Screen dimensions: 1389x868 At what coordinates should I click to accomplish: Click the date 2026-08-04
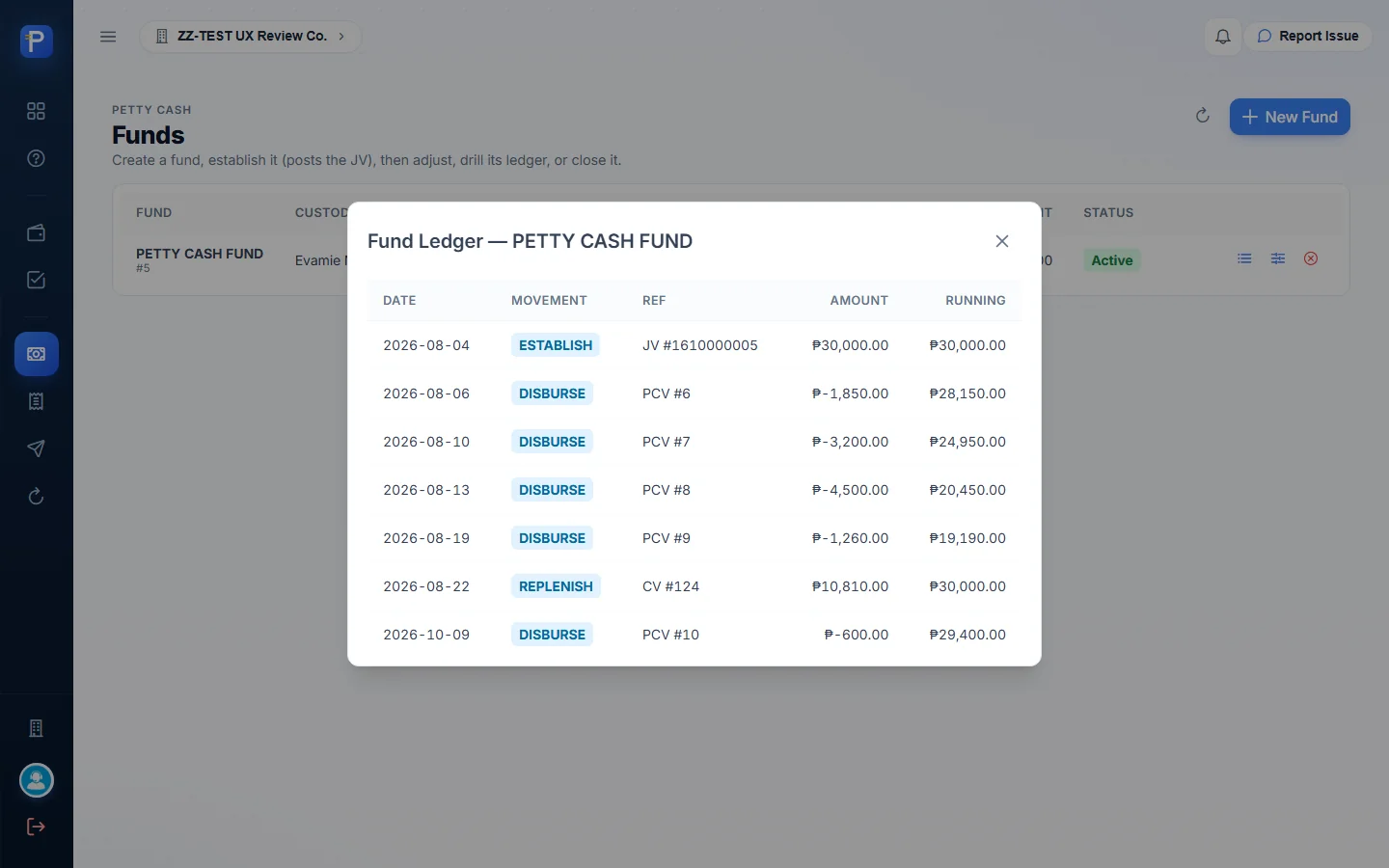click(426, 345)
